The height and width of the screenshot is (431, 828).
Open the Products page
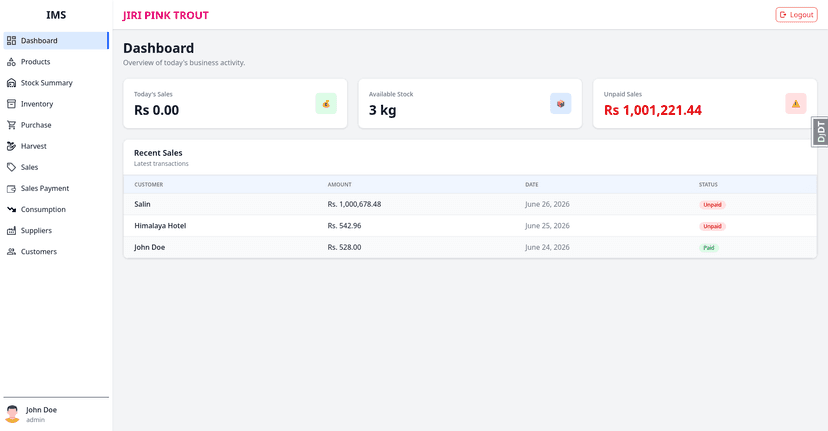coord(56,62)
